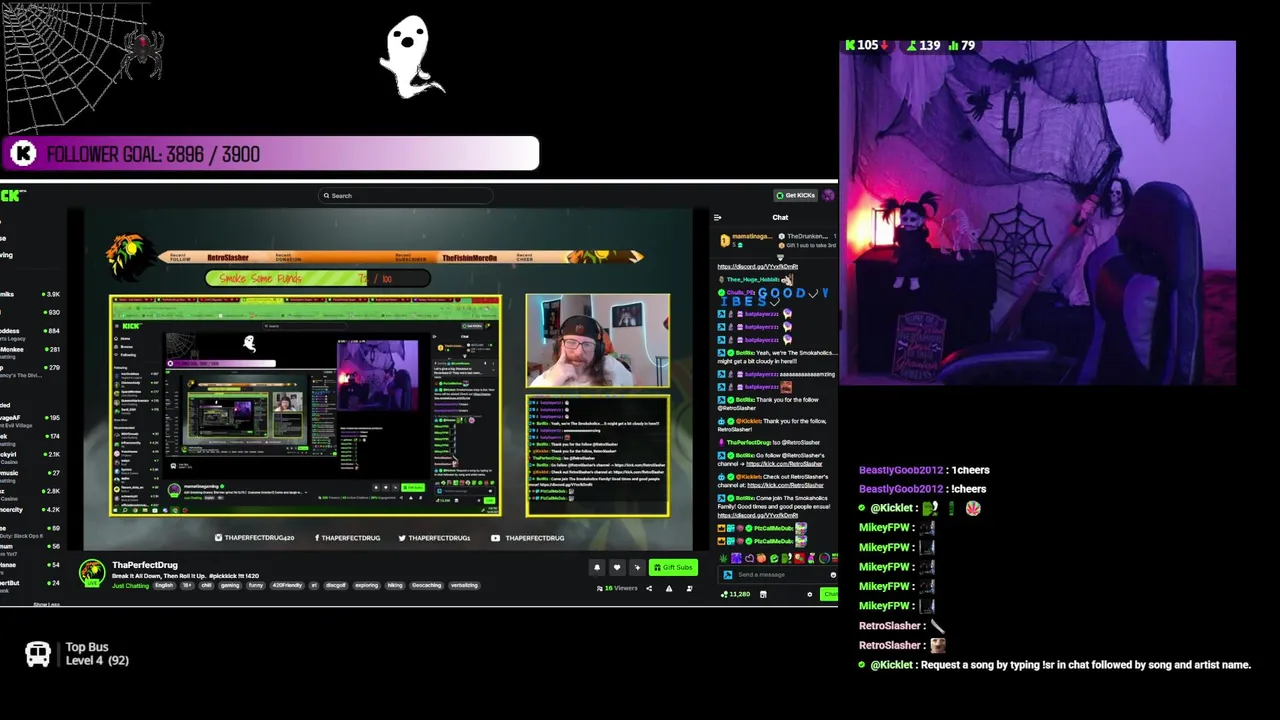Screen dimensions: 1280x720
Task: Click the bus icon beside Top Bus
Action: click(x=38, y=655)
